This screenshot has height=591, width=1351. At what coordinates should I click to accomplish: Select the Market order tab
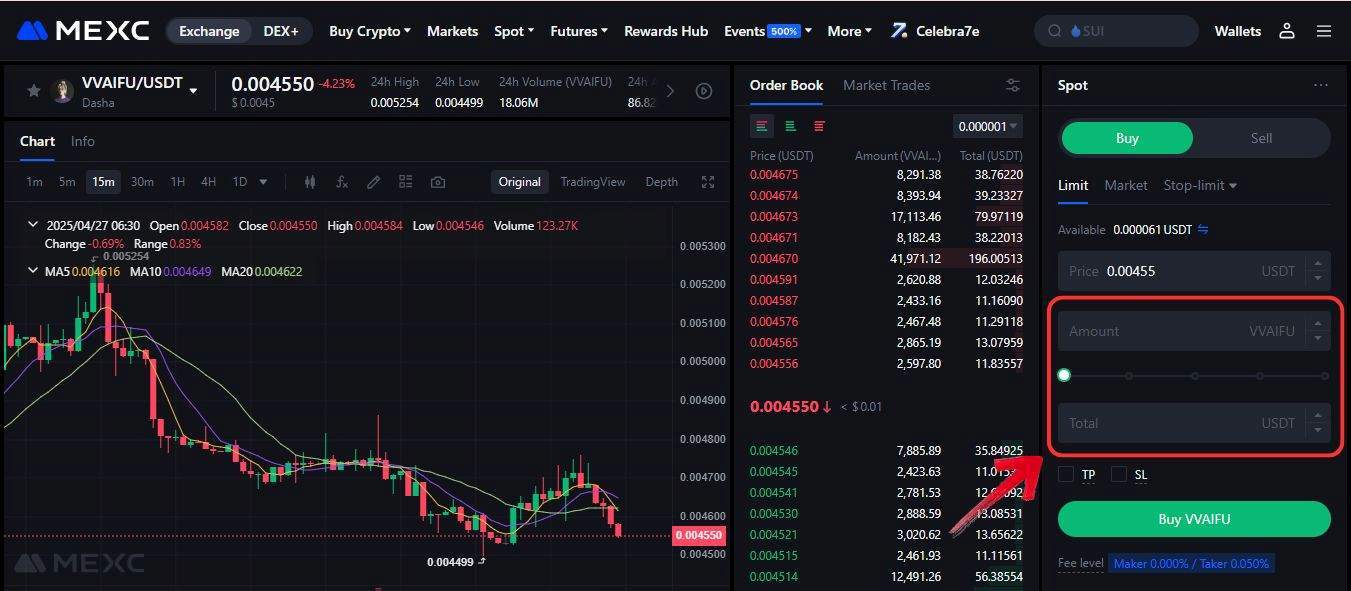pyautogui.click(x=1126, y=185)
